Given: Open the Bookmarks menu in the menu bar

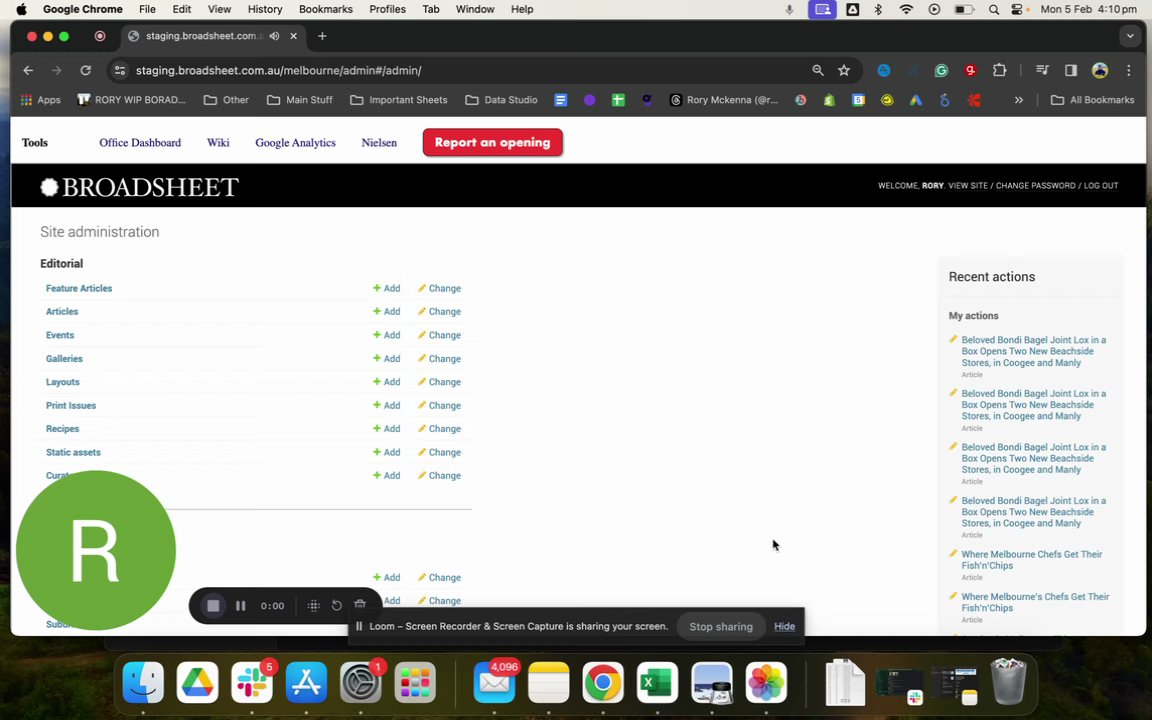Looking at the screenshot, I should pyautogui.click(x=325, y=9).
